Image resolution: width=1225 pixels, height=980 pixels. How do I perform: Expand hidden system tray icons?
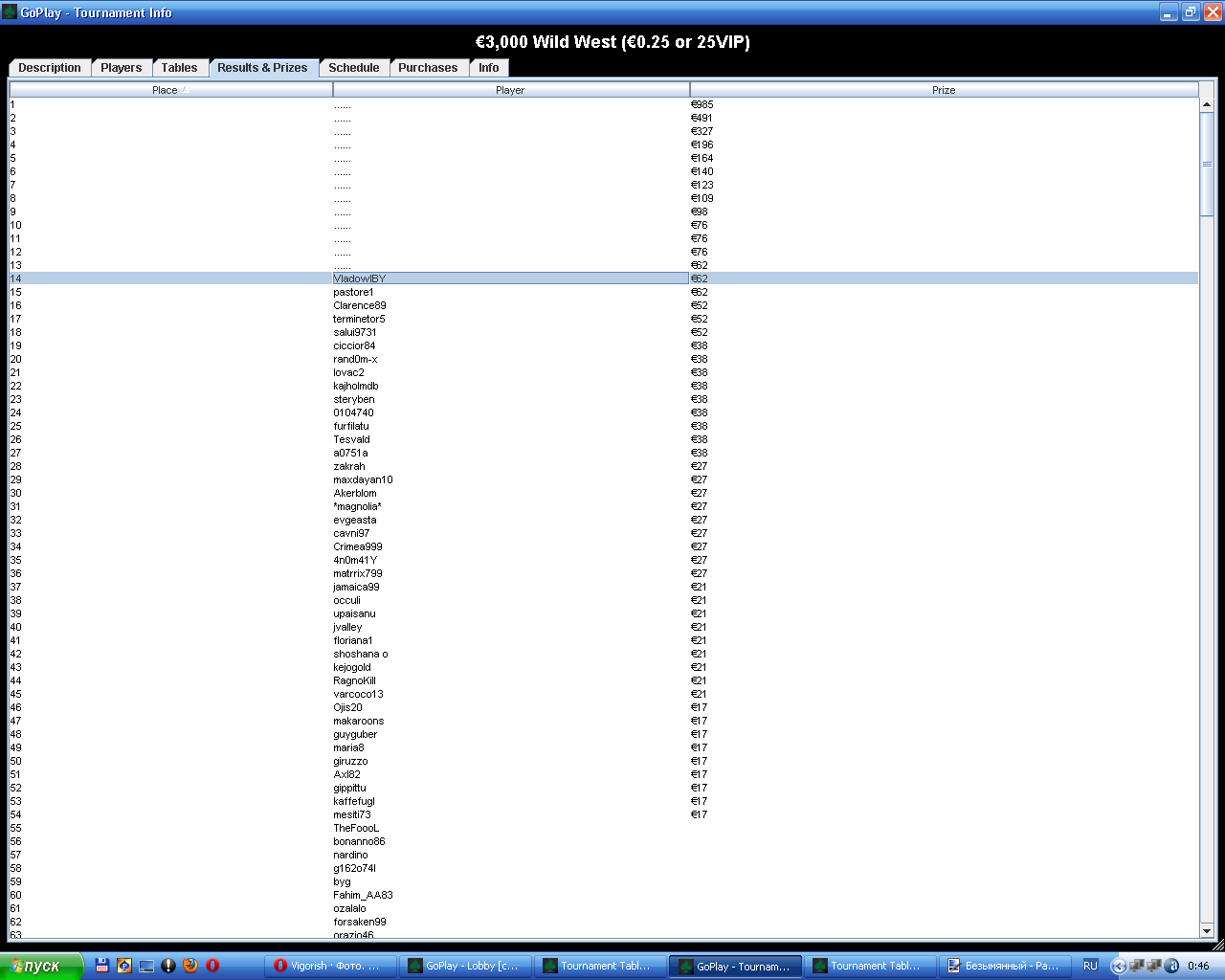click(x=1118, y=966)
